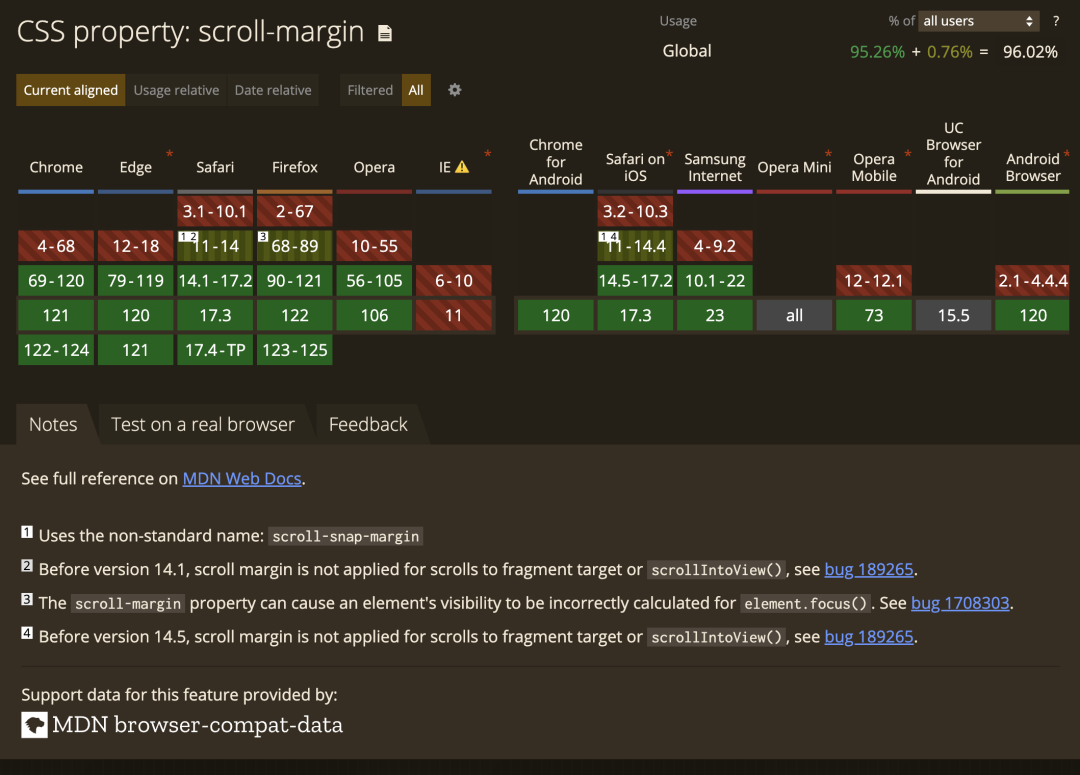This screenshot has width=1080, height=775.
Task: Click Edge versions 79-119 cell
Action: click(x=136, y=280)
